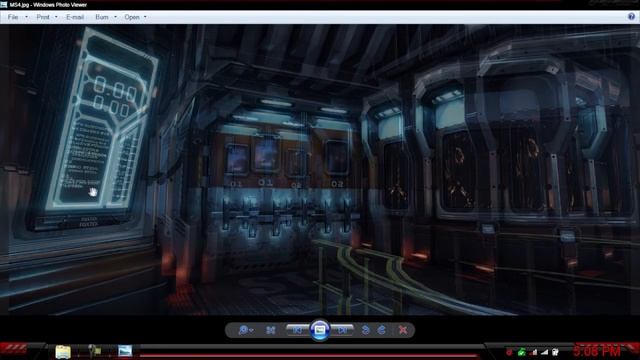Click the red system tray icon
640x360 pixels.
509,351
